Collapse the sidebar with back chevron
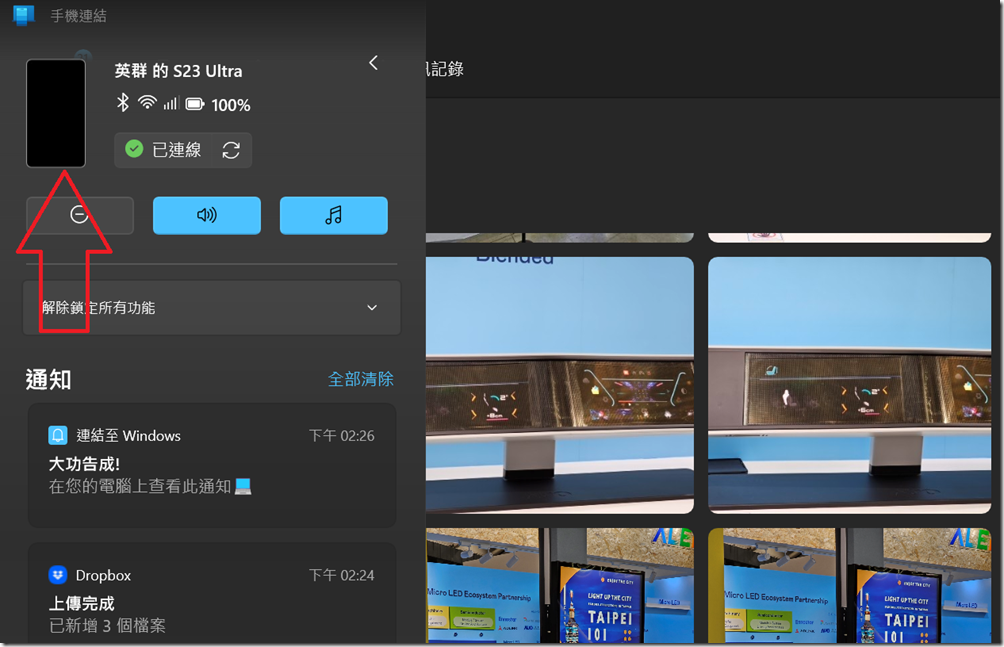 pos(373,63)
